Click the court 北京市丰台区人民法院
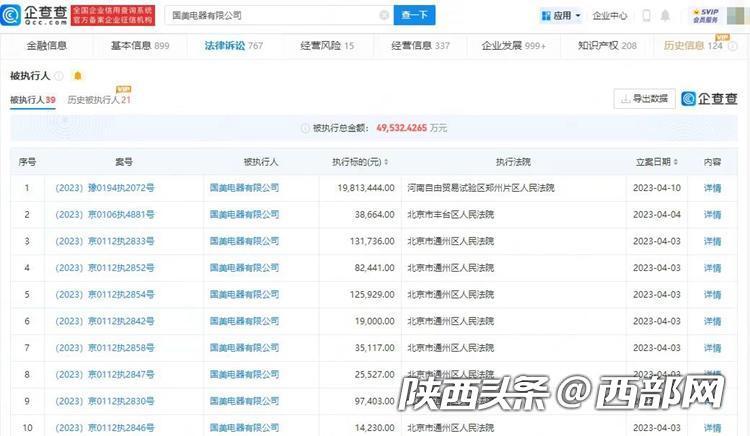Screen dimensions: 750x436 pyautogui.click(x=451, y=215)
